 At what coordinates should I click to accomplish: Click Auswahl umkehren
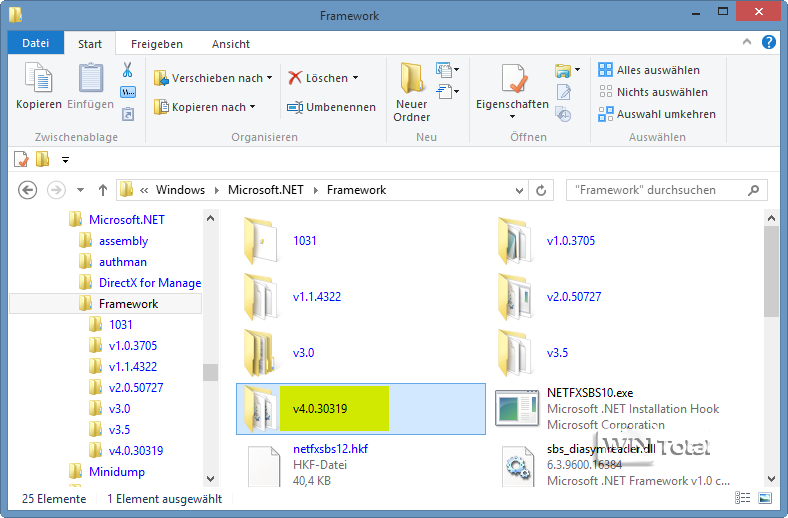pyautogui.click(x=657, y=114)
